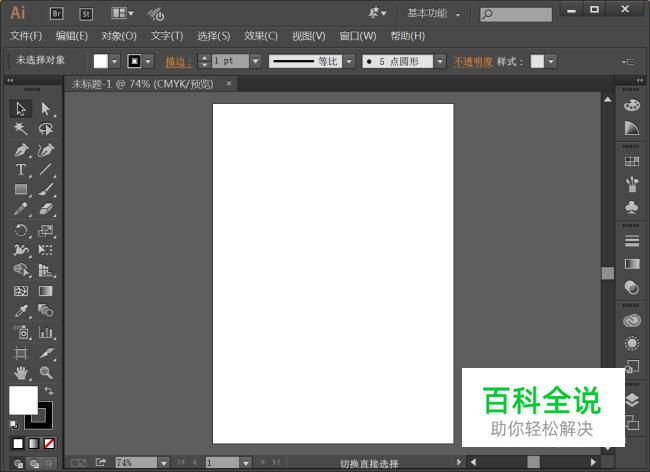Select the Zoom magnifier tool
The image size is (650, 472).
(46, 373)
